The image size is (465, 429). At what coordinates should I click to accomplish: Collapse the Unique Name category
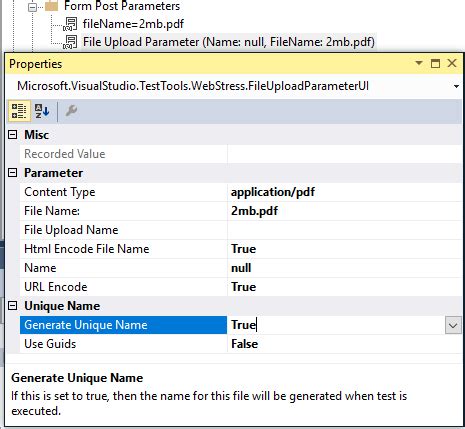[x=13, y=306]
